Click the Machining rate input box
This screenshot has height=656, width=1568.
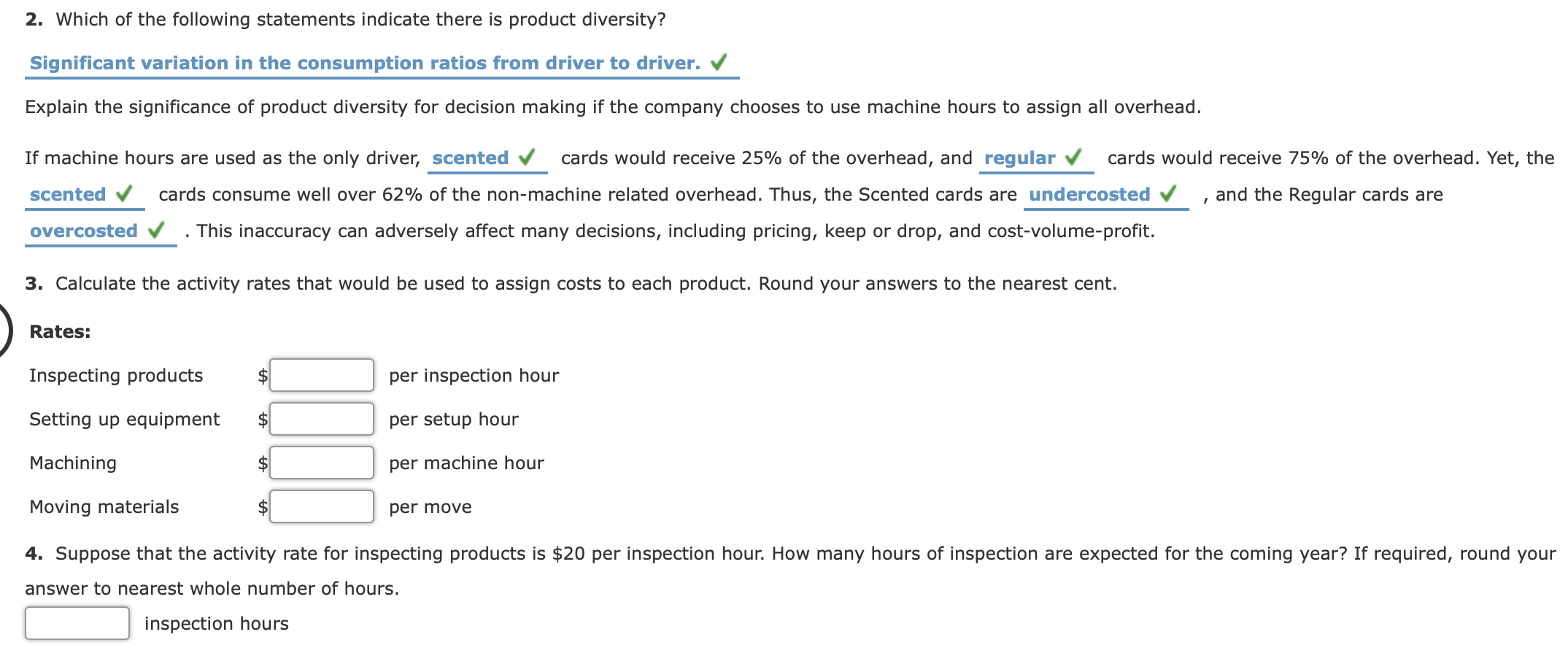(x=322, y=462)
